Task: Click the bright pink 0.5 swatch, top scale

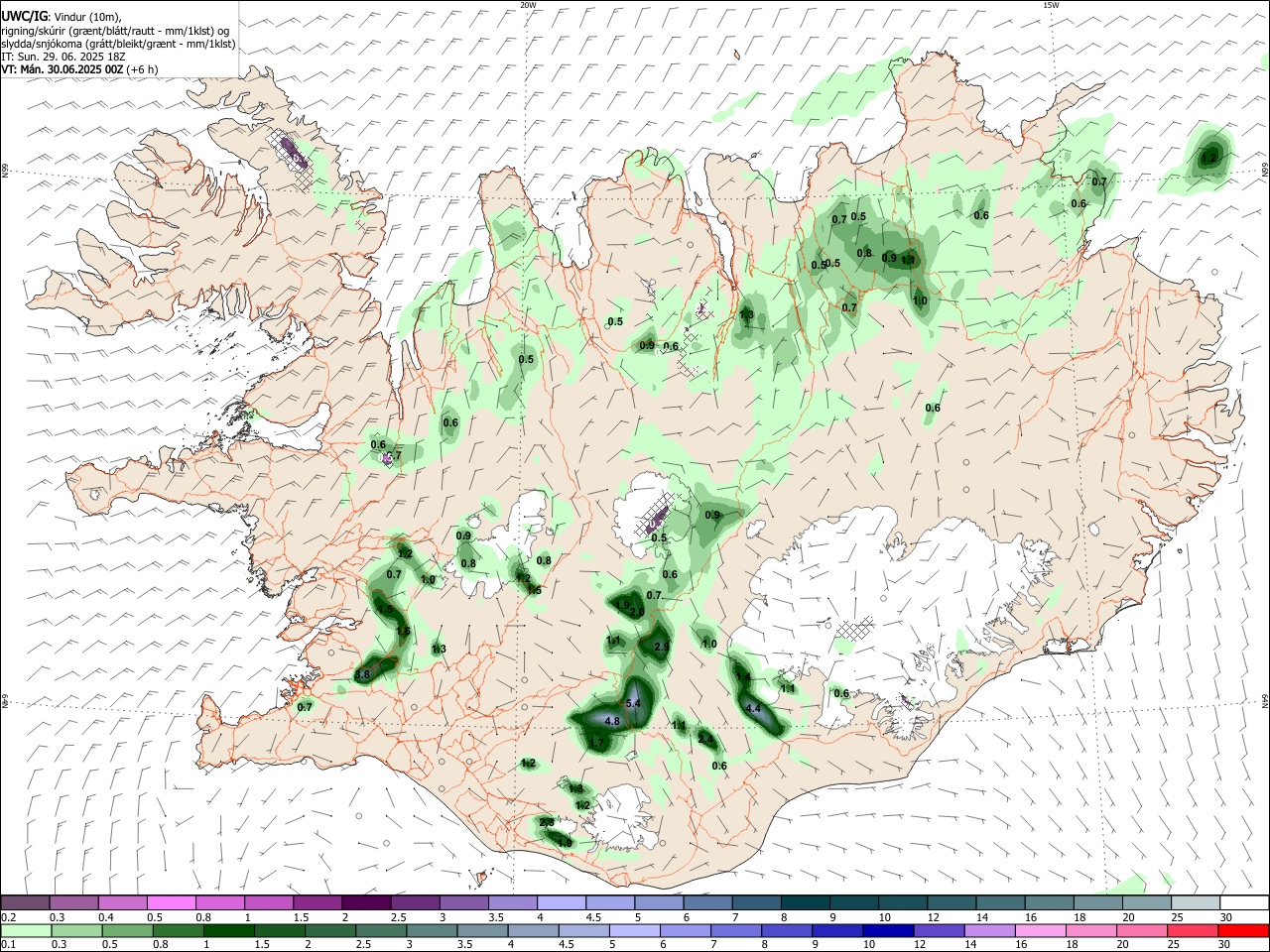Action: [171, 902]
